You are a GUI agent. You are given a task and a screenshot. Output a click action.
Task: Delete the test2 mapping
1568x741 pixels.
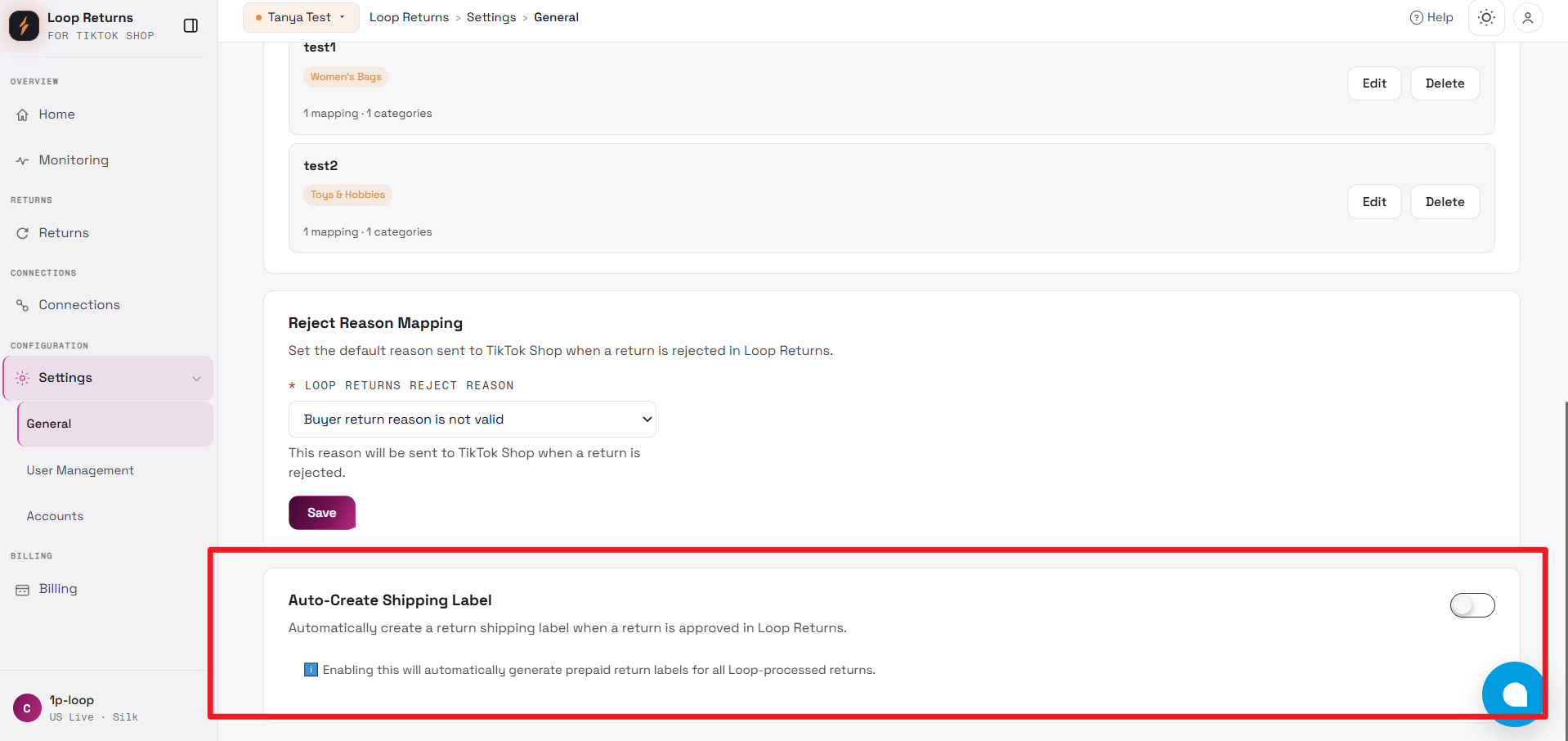tap(1445, 202)
